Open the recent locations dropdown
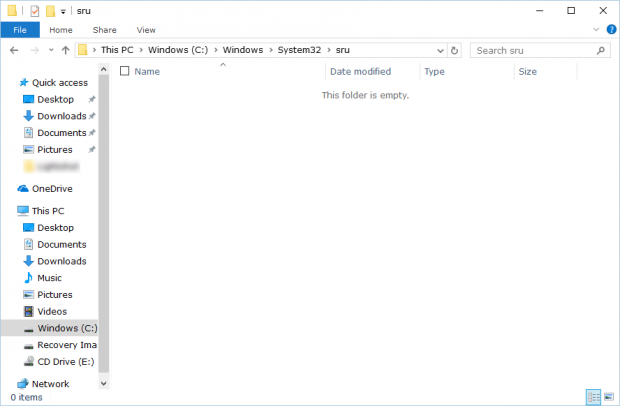 tap(50, 50)
